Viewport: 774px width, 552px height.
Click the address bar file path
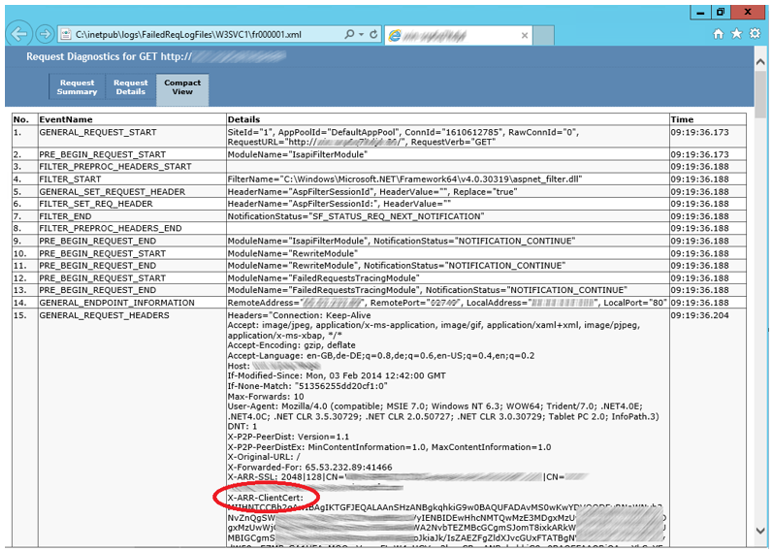tap(188, 35)
